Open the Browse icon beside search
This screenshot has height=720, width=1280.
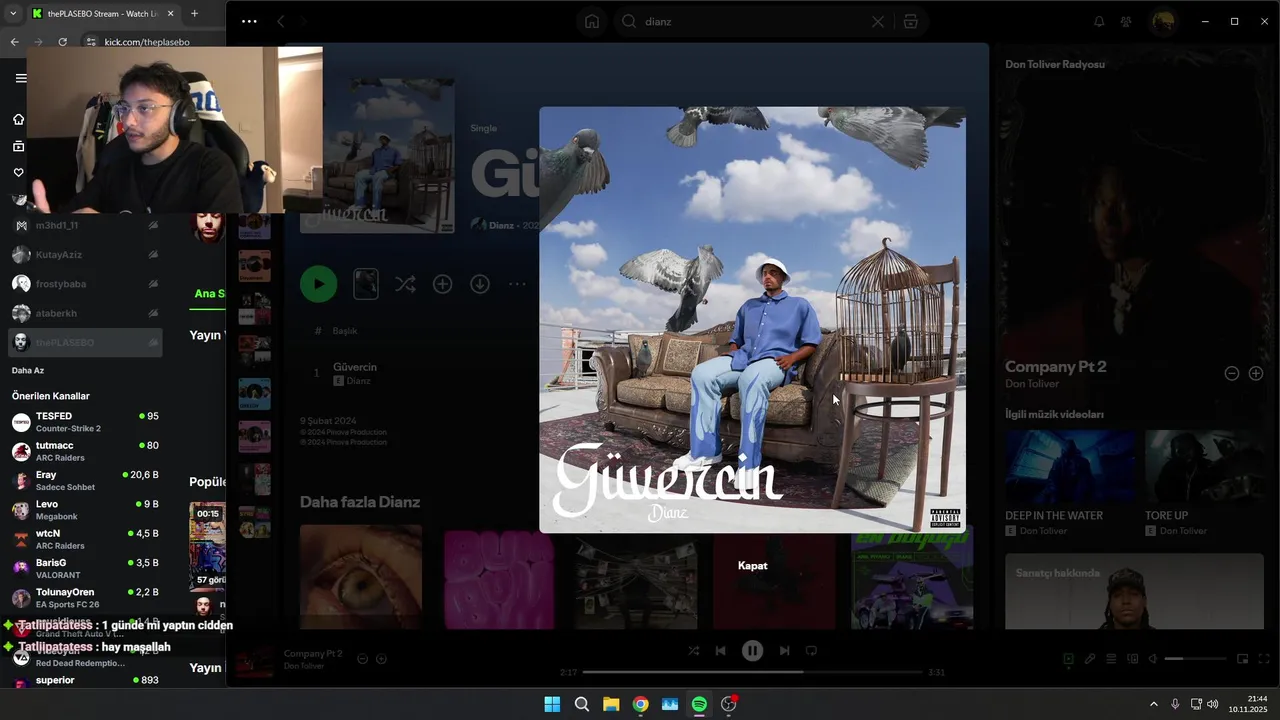[910, 21]
